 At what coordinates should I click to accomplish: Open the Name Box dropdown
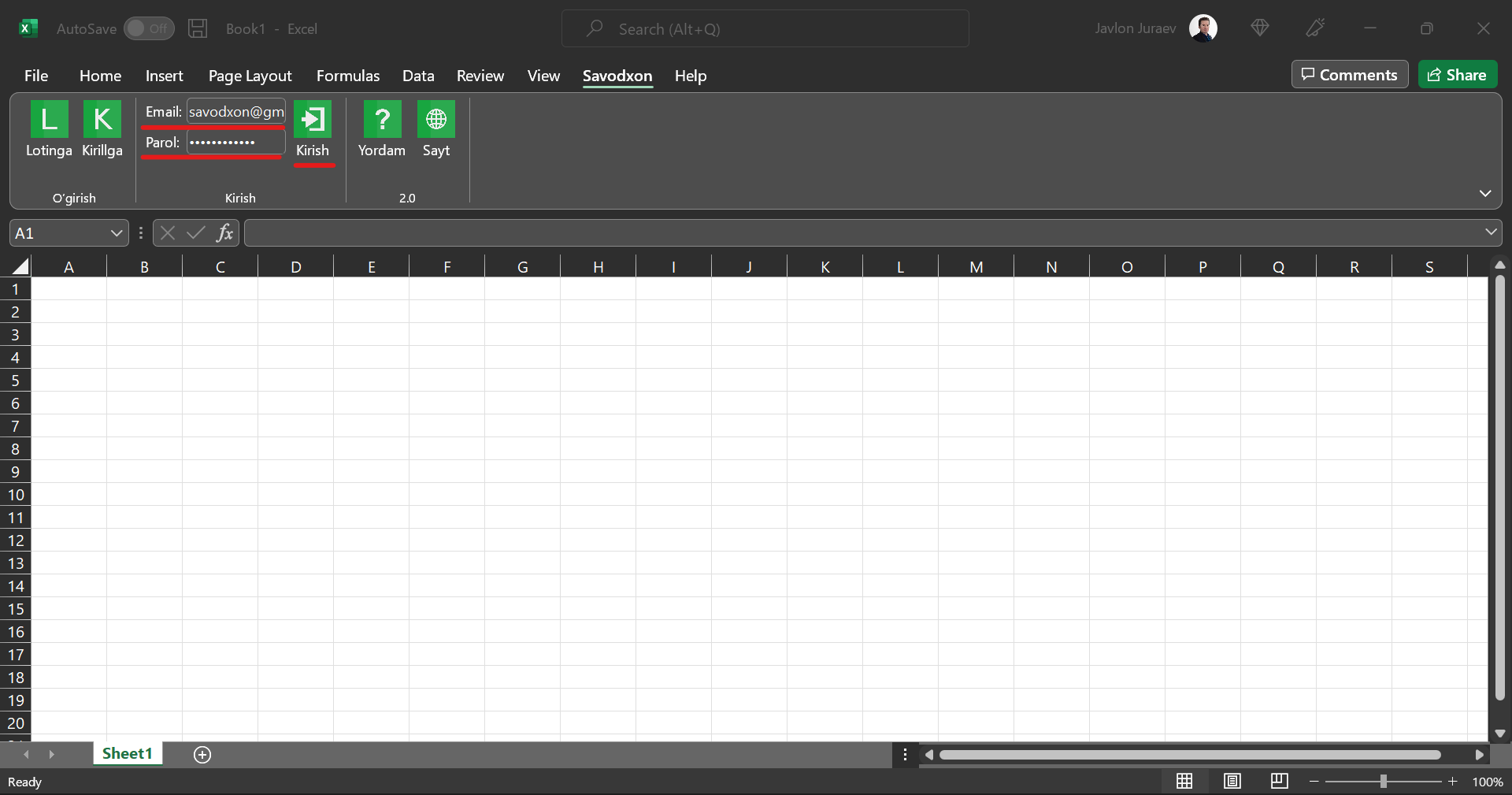pos(116,233)
